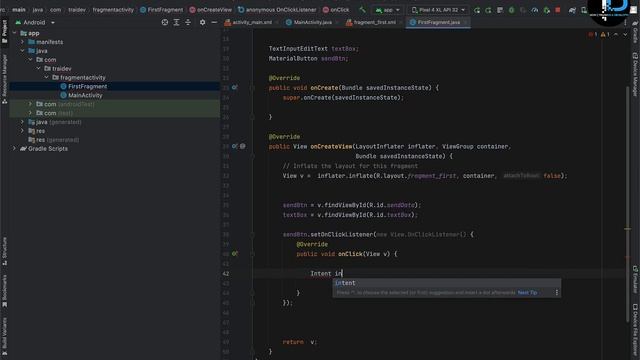This screenshot has width=640, height=360.
Task: Click fold marker next to setOnClickListener line
Action: tap(252, 235)
